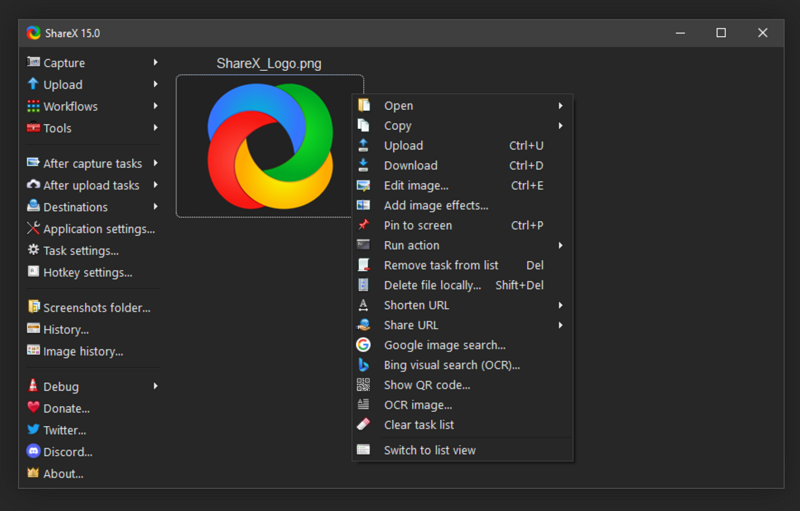
Task: Open Image history... label
Action: click(83, 351)
